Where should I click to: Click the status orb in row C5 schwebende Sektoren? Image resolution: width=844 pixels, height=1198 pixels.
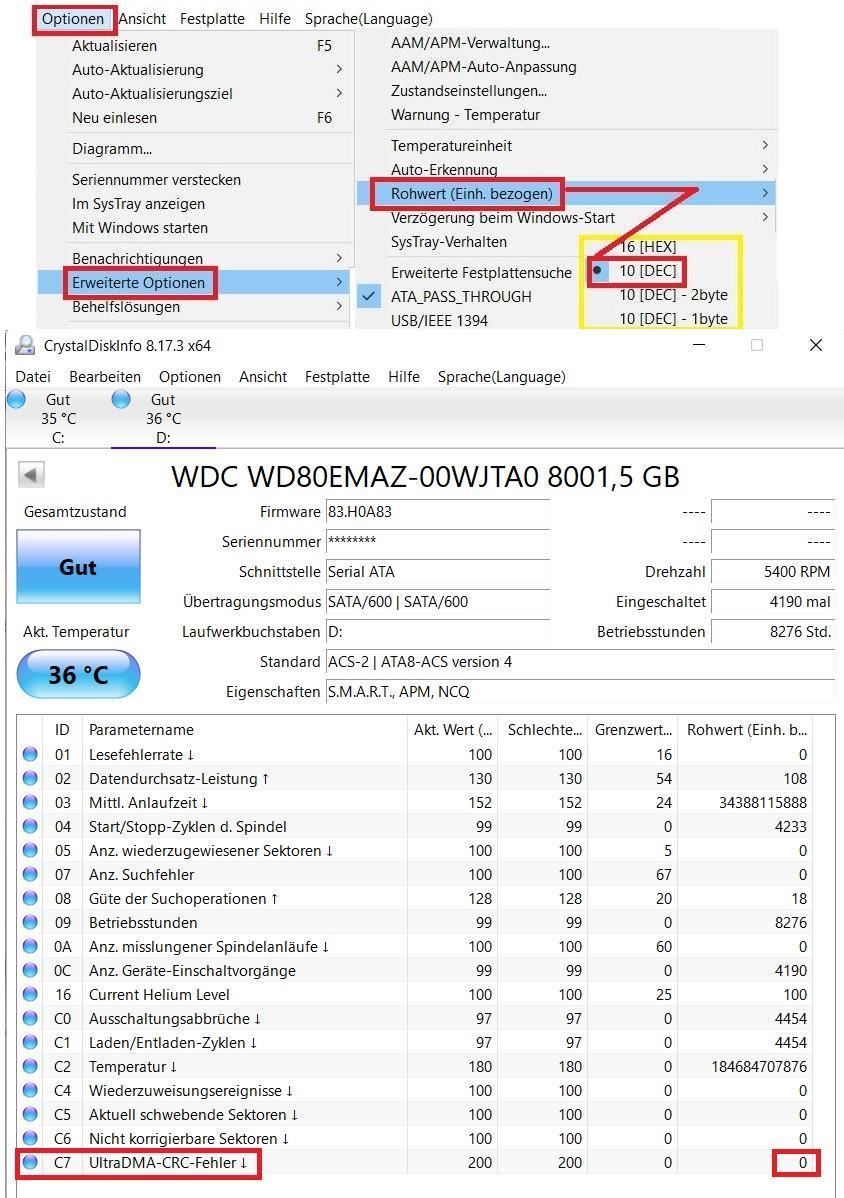[x=30, y=1115]
